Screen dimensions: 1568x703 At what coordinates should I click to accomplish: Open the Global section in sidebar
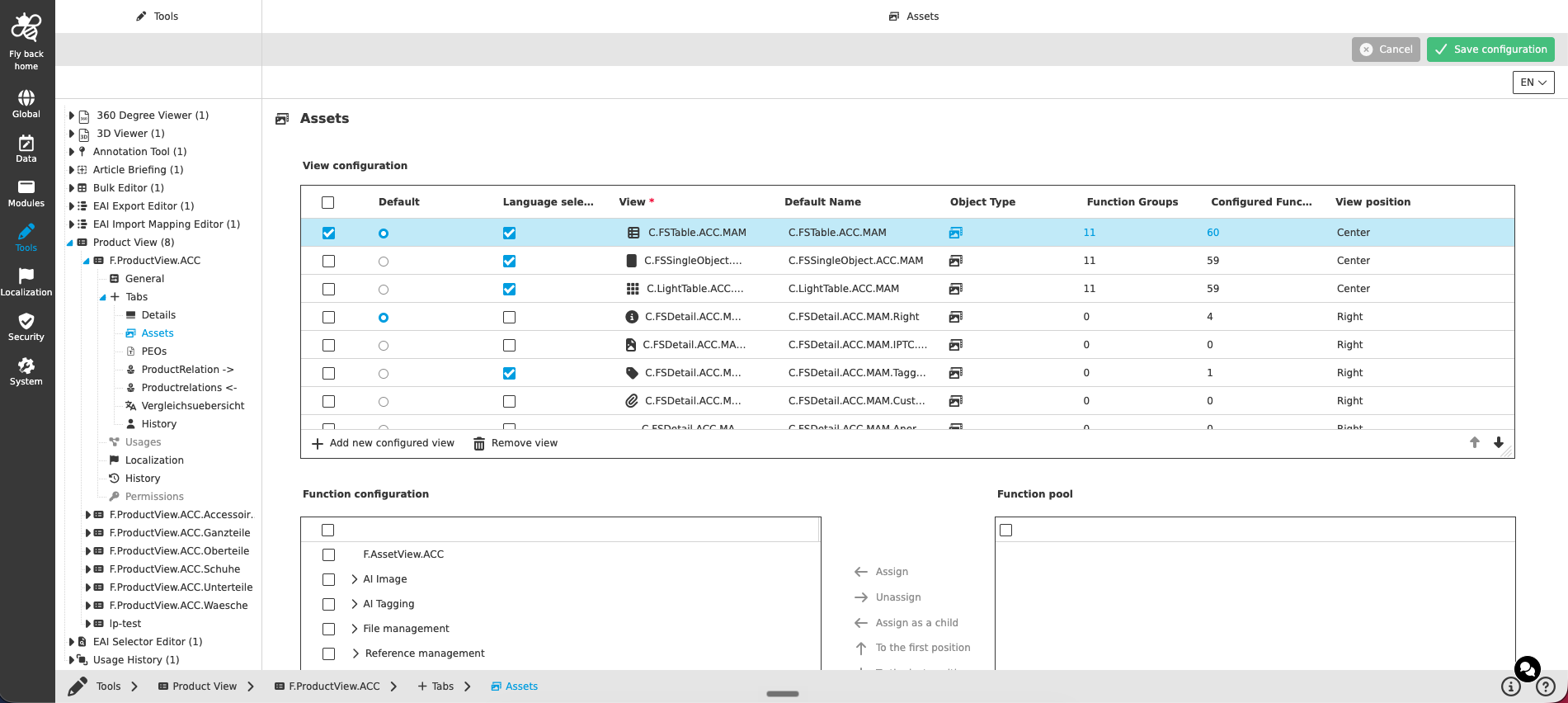26,104
